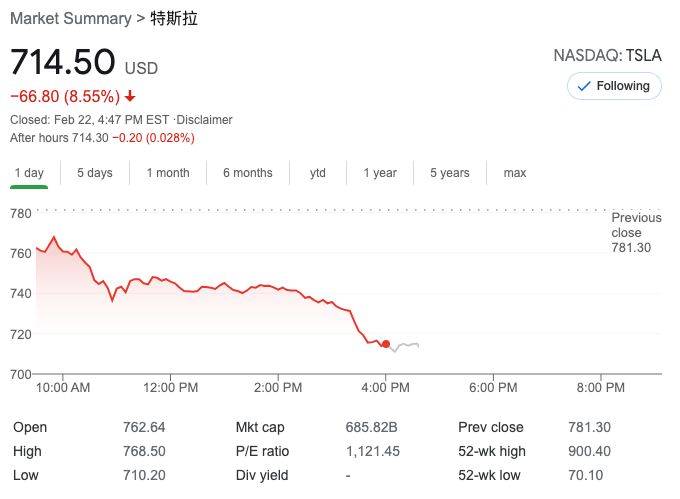The image size is (680, 499).
Task: View the 1 year chart range
Action: (x=380, y=173)
